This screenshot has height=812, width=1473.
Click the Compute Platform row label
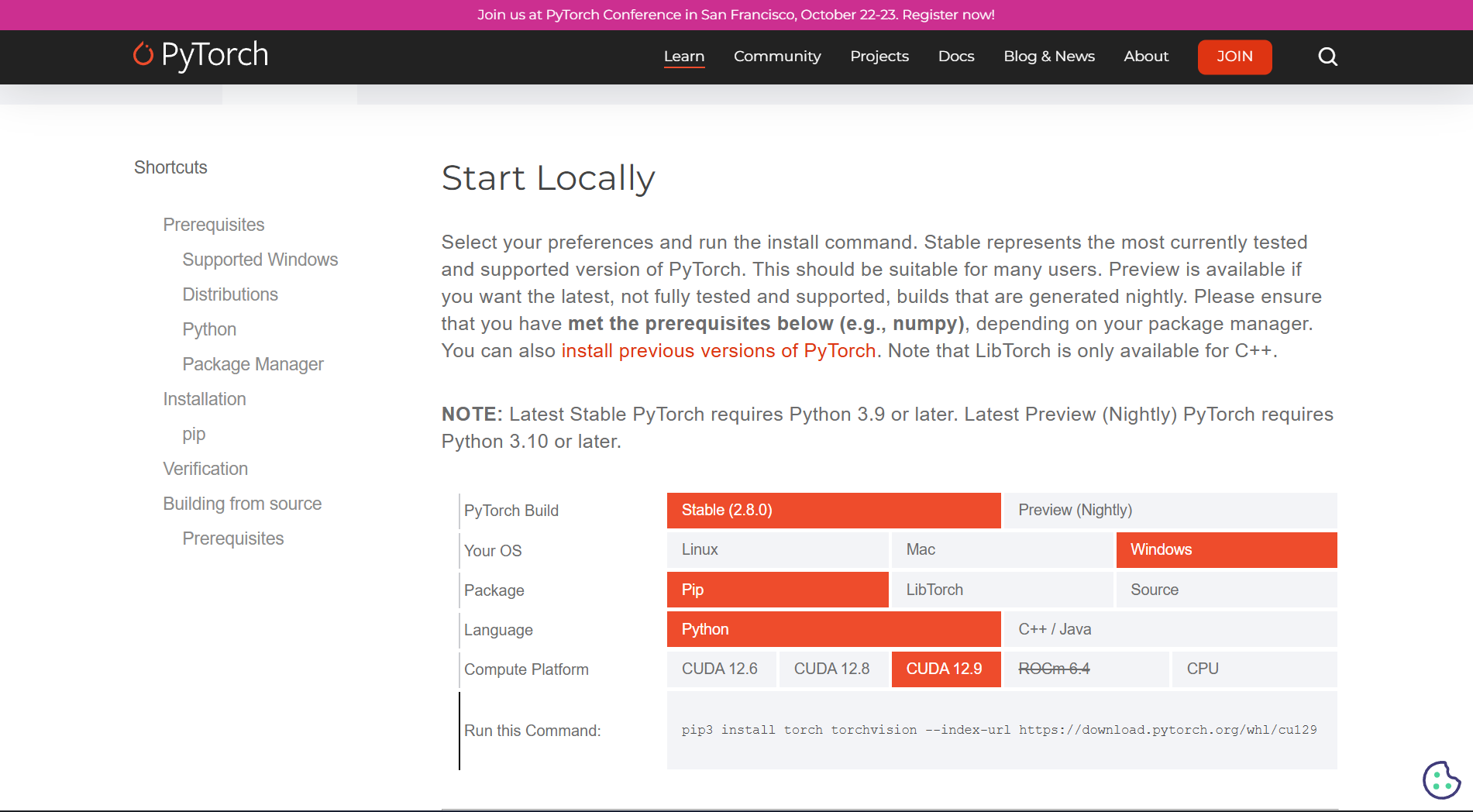(x=526, y=669)
